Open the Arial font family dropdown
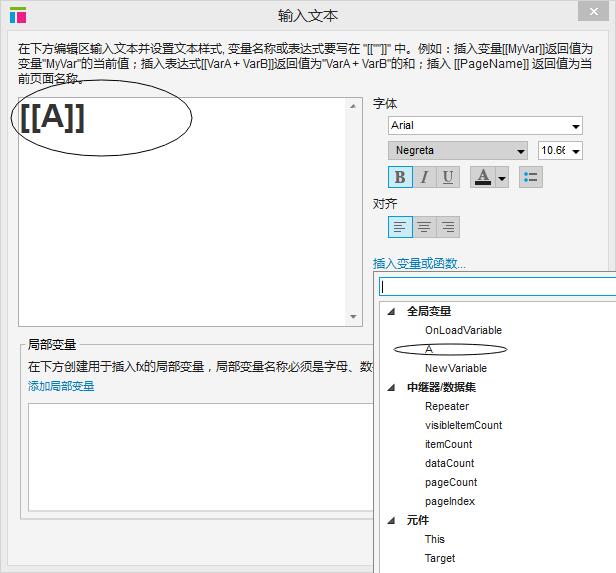This screenshot has height=573, width=616. click(x=485, y=126)
